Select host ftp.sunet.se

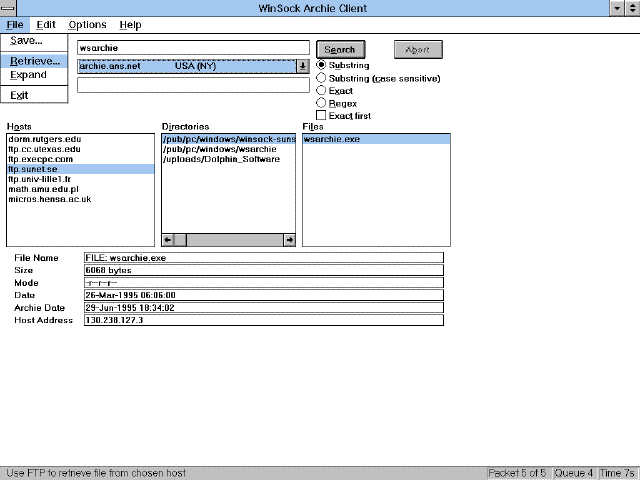81,169
